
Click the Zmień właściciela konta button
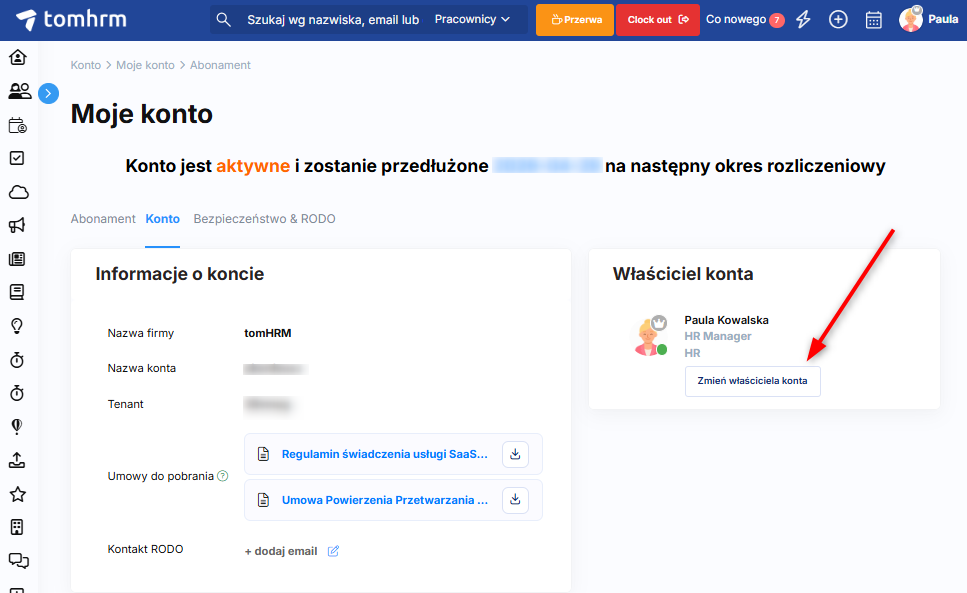click(752, 381)
